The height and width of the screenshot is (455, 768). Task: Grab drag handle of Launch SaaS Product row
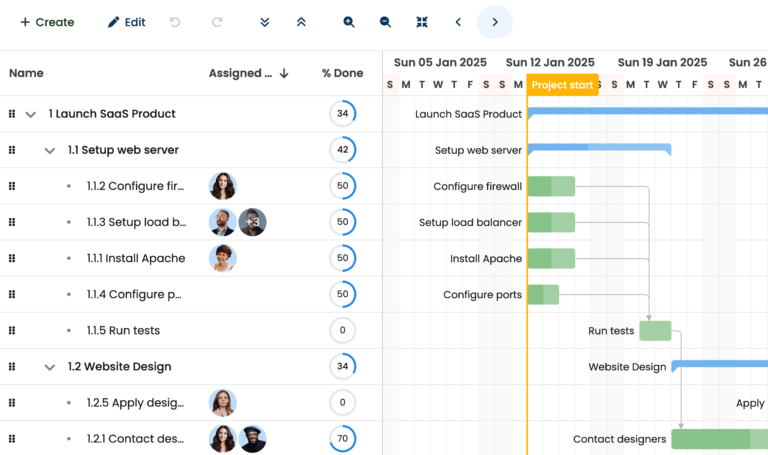click(12, 114)
